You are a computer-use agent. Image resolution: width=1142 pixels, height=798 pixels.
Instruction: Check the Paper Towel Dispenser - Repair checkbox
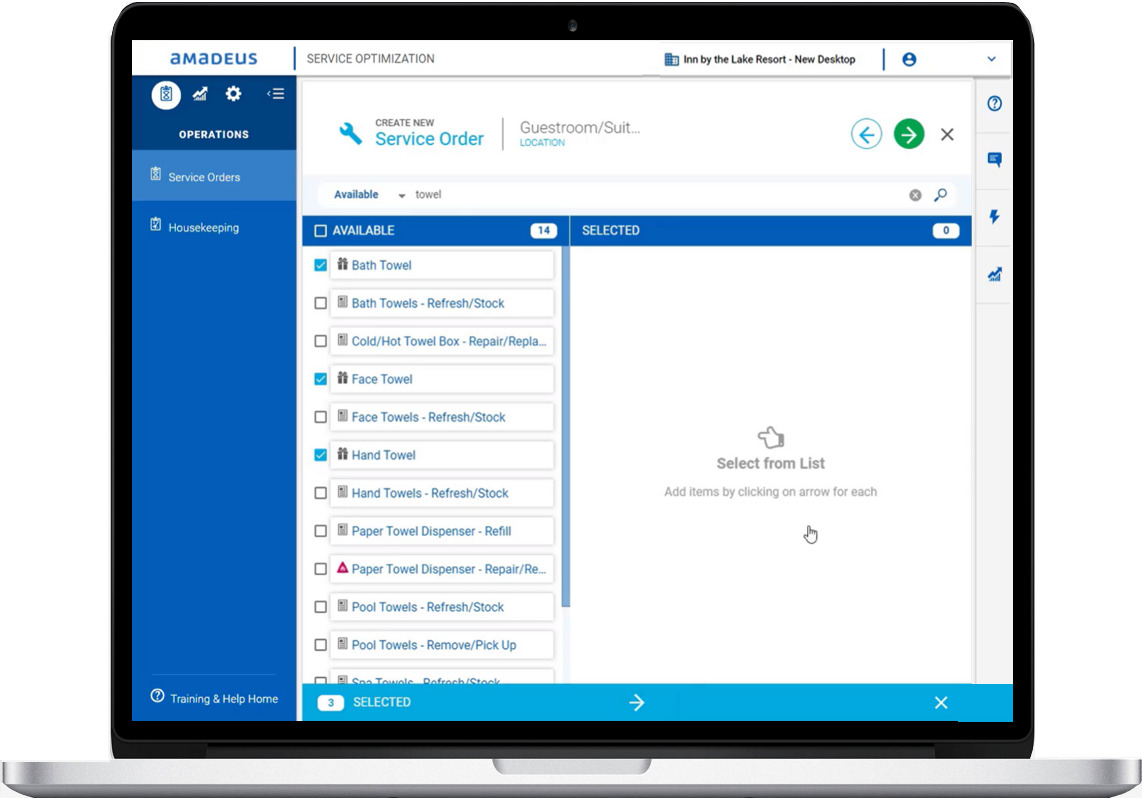point(320,569)
